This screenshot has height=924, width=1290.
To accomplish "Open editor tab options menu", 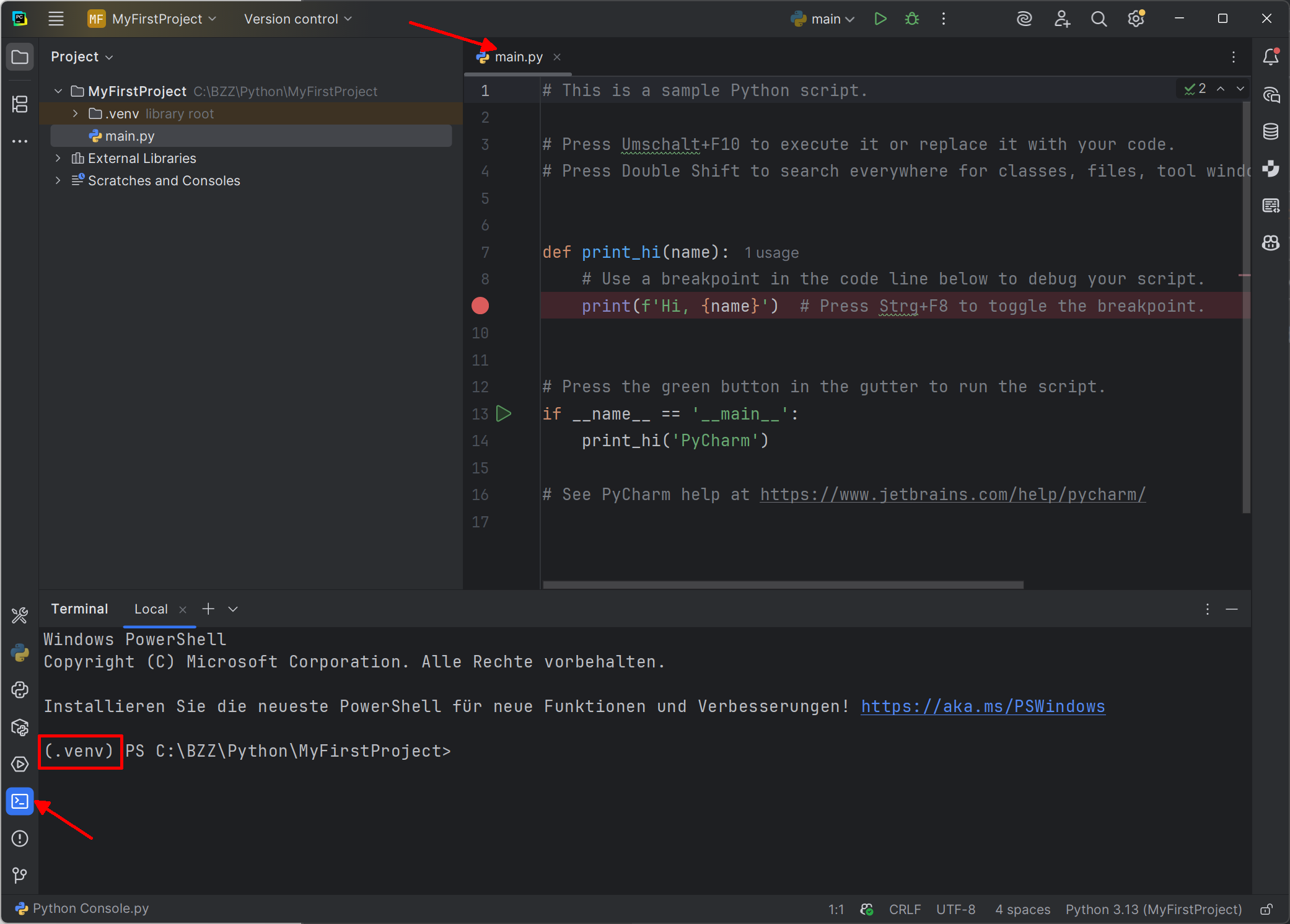I will pyautogui.click(x=1234, y=57).
